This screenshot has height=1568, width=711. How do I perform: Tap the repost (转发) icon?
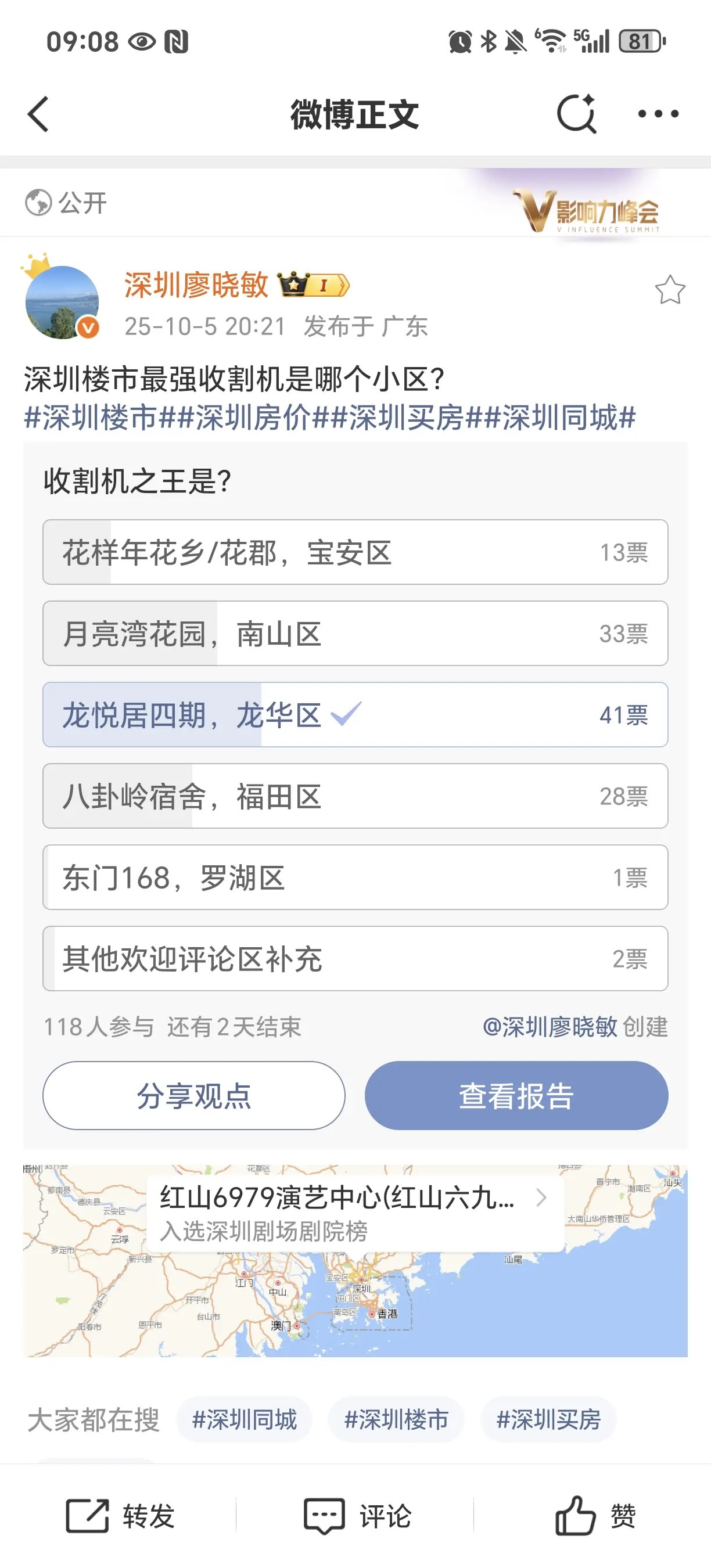pos(87,1515)
